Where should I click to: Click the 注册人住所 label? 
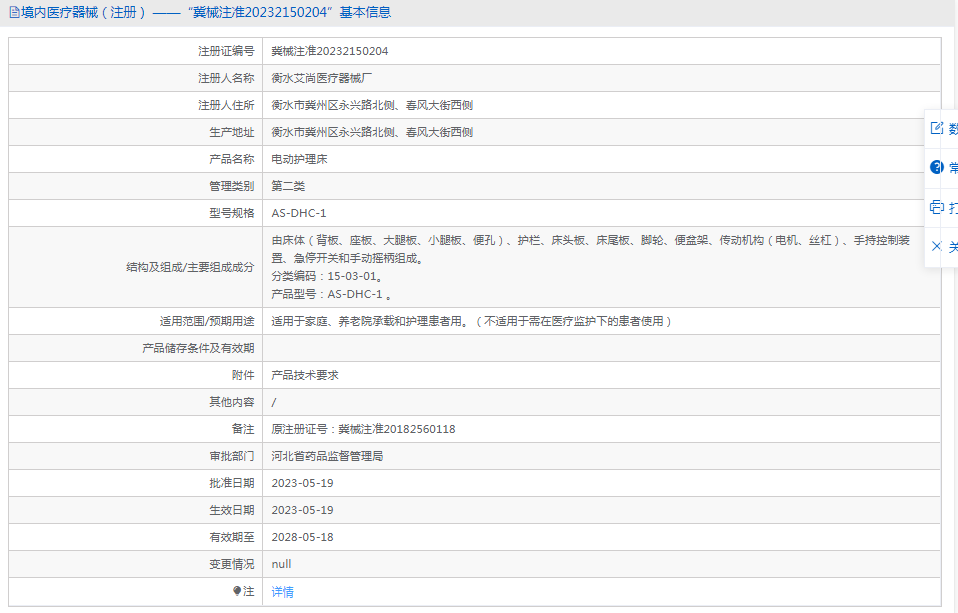[226, 105]
